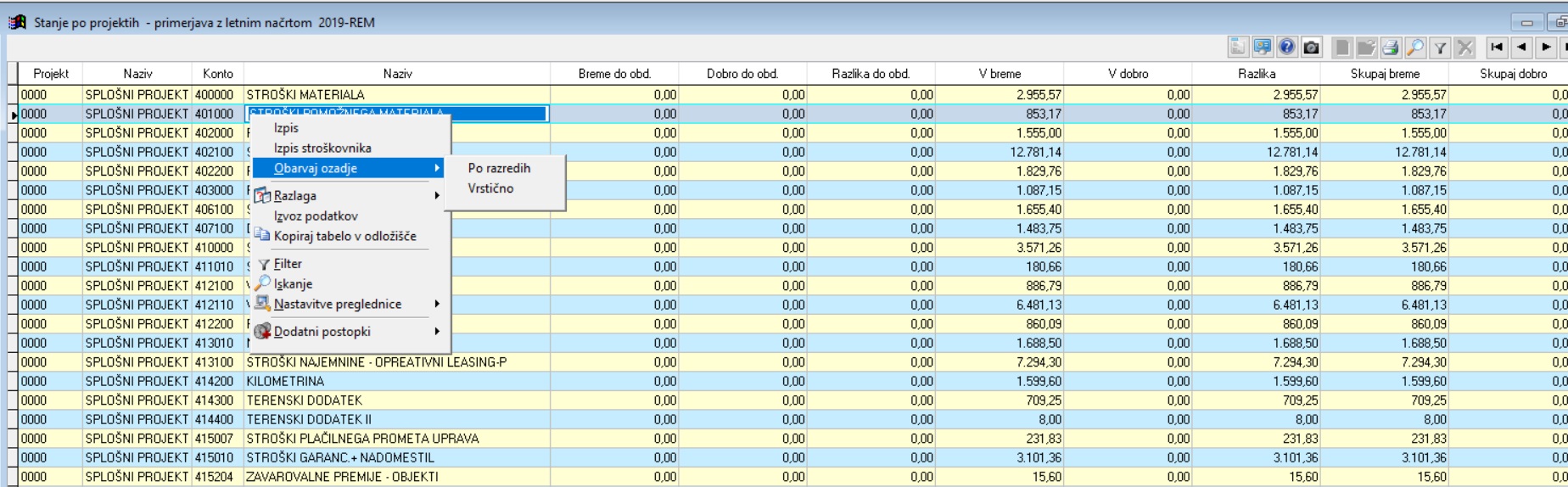1568x487 pixels.
Task: Click the camera screenshot icon
Action: pos(1311,48)
